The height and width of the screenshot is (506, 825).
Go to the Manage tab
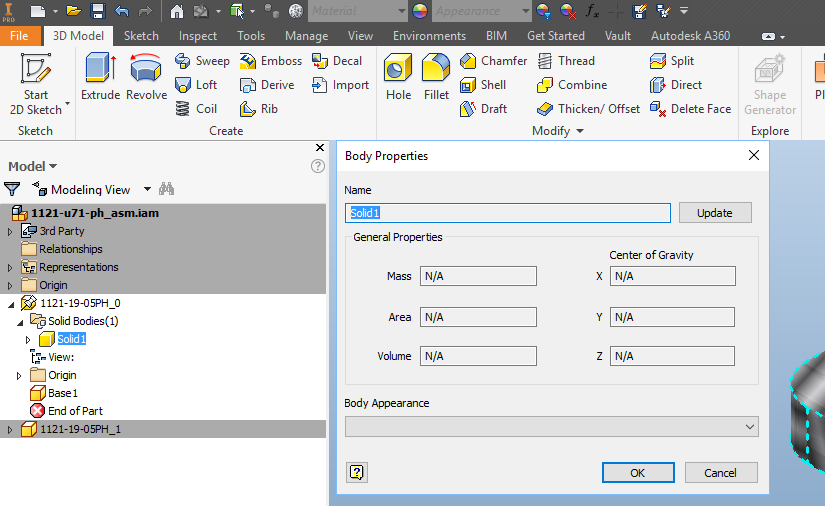[x=306, y=36]
